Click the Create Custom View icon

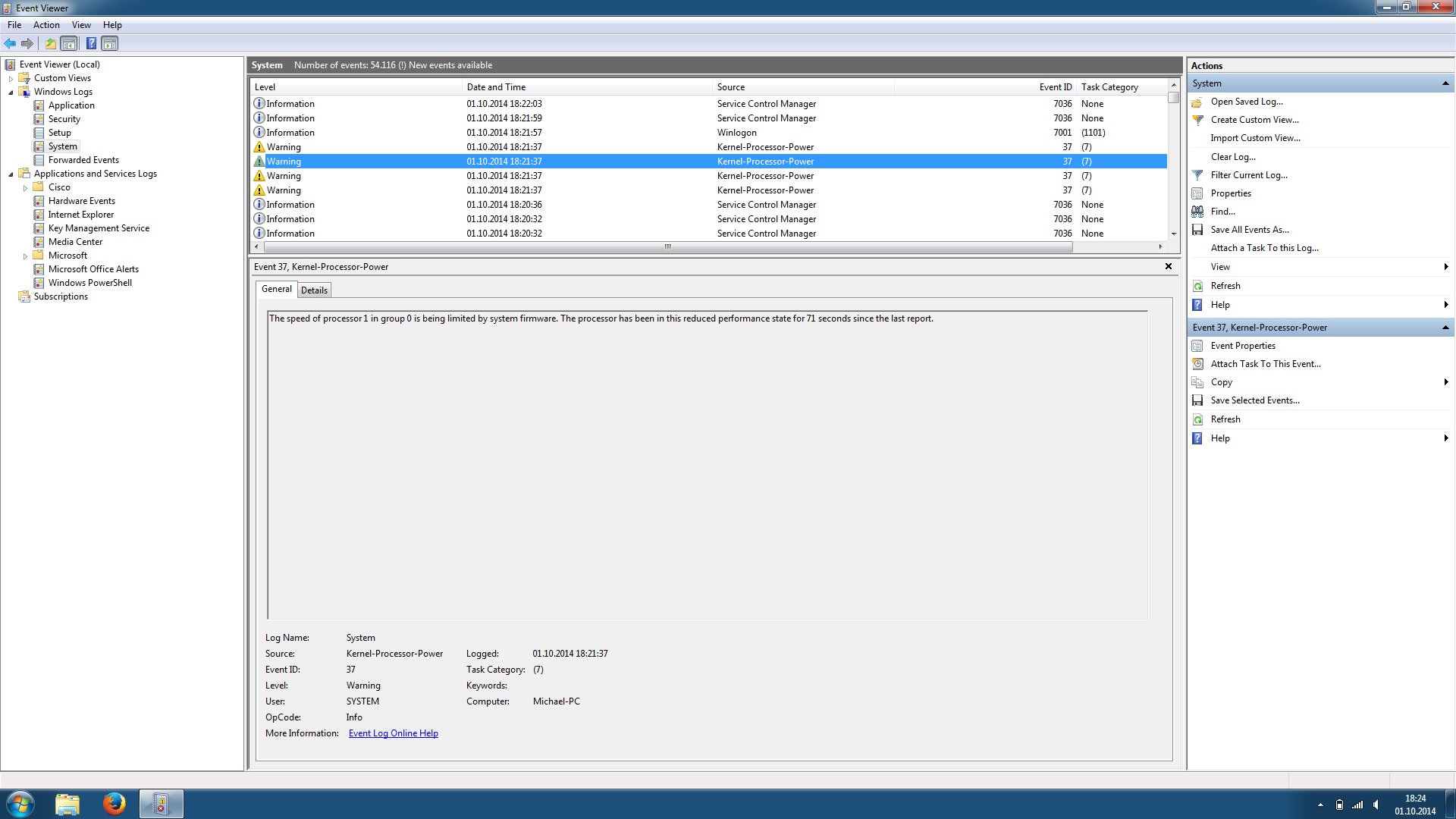pos(1197,120)
